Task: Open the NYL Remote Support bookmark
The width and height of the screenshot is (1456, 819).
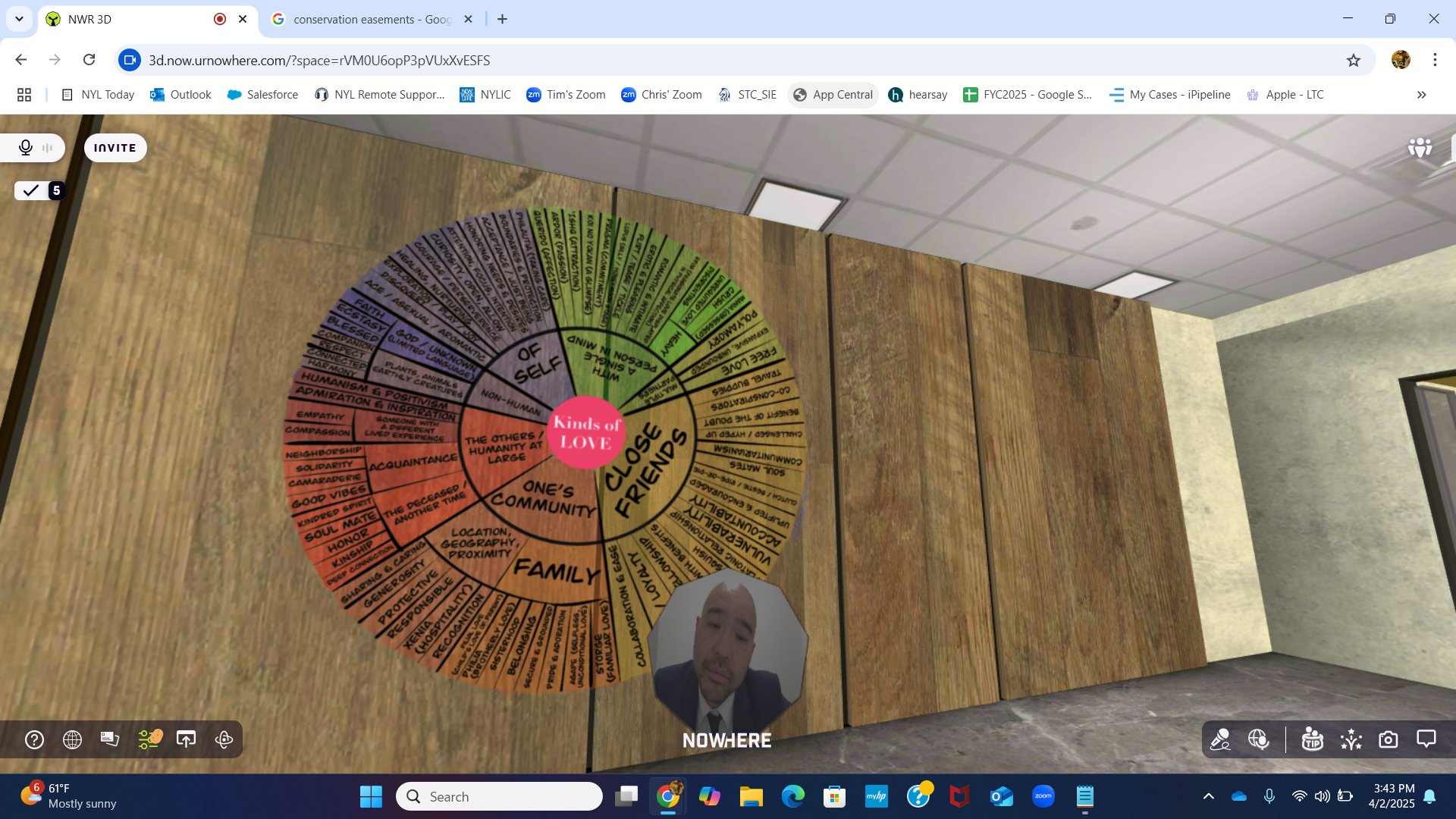Action: 380,95
